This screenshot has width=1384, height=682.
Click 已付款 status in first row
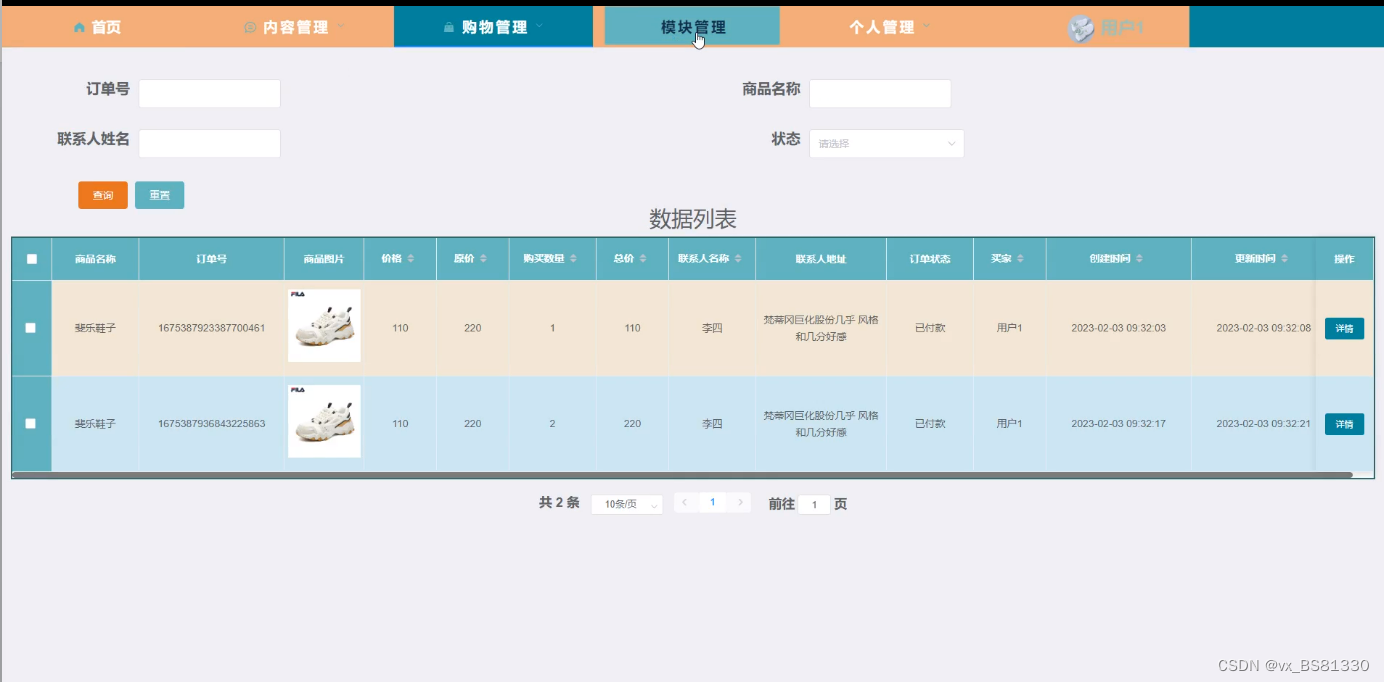point(929,328)
